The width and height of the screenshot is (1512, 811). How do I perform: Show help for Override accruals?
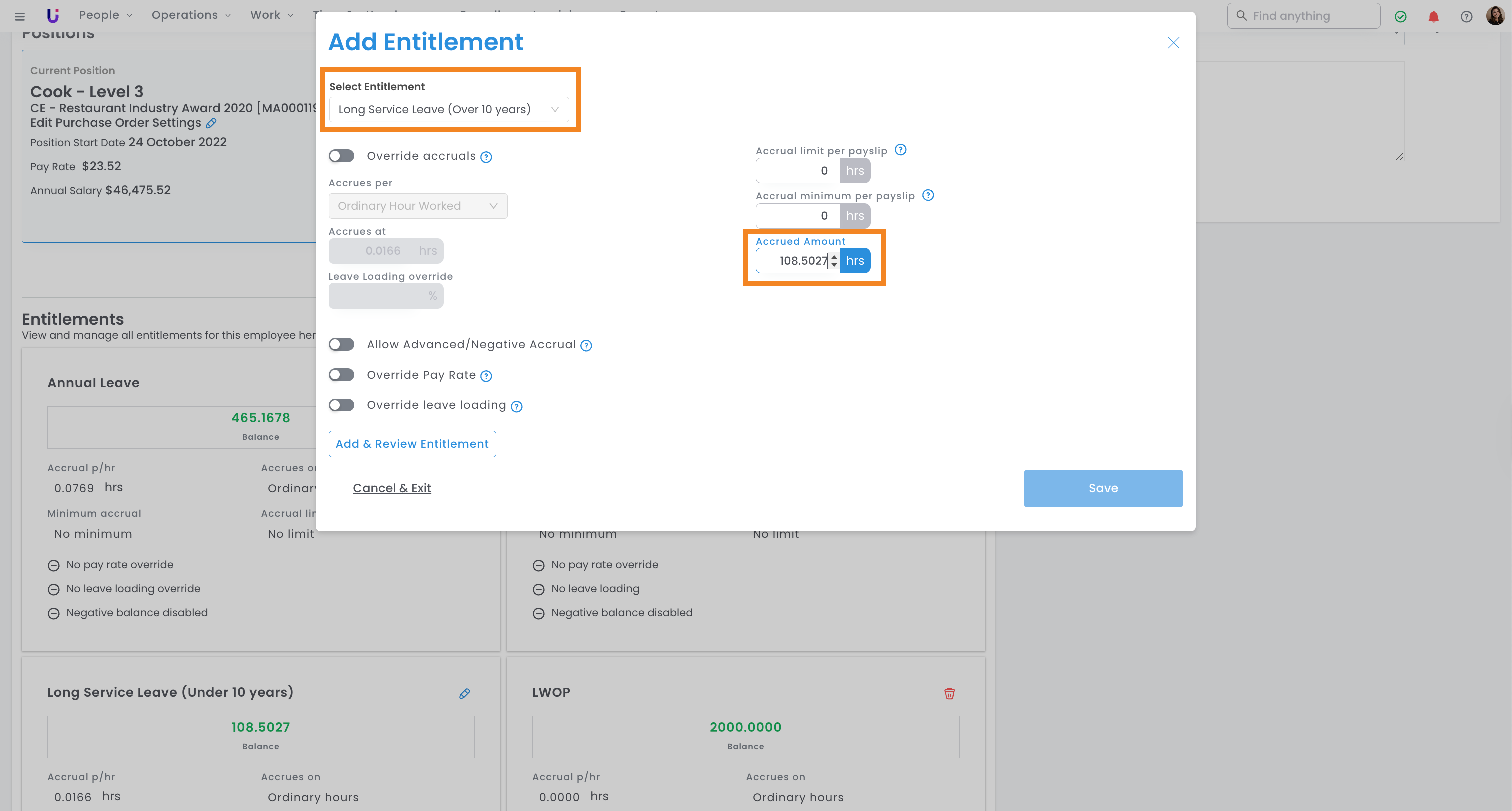coord(486,157)
